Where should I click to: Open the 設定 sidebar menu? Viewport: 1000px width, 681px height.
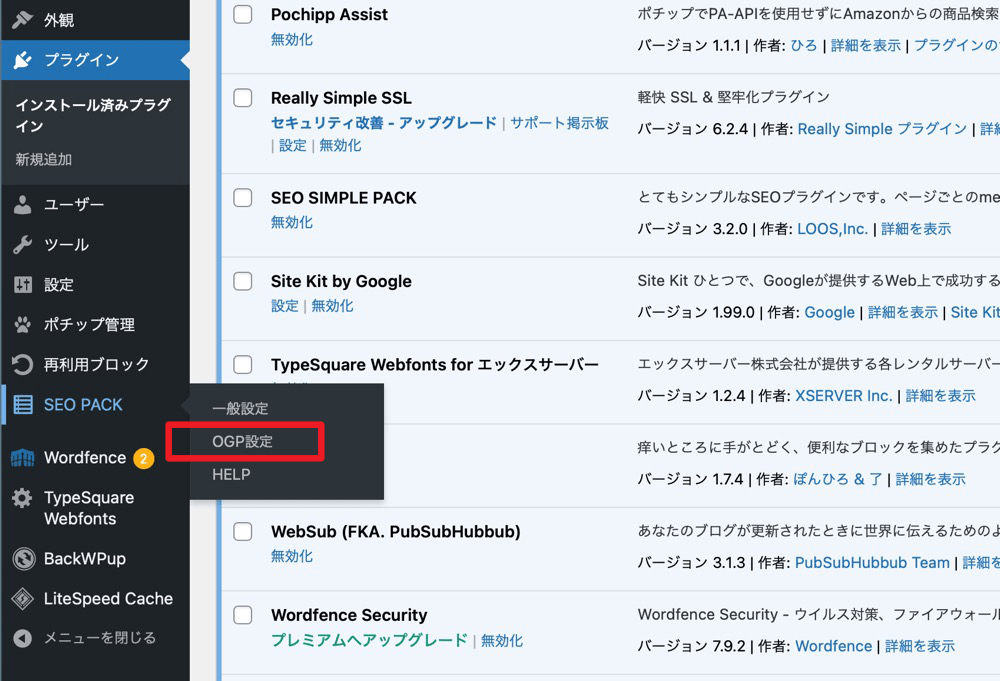[95, 284]
